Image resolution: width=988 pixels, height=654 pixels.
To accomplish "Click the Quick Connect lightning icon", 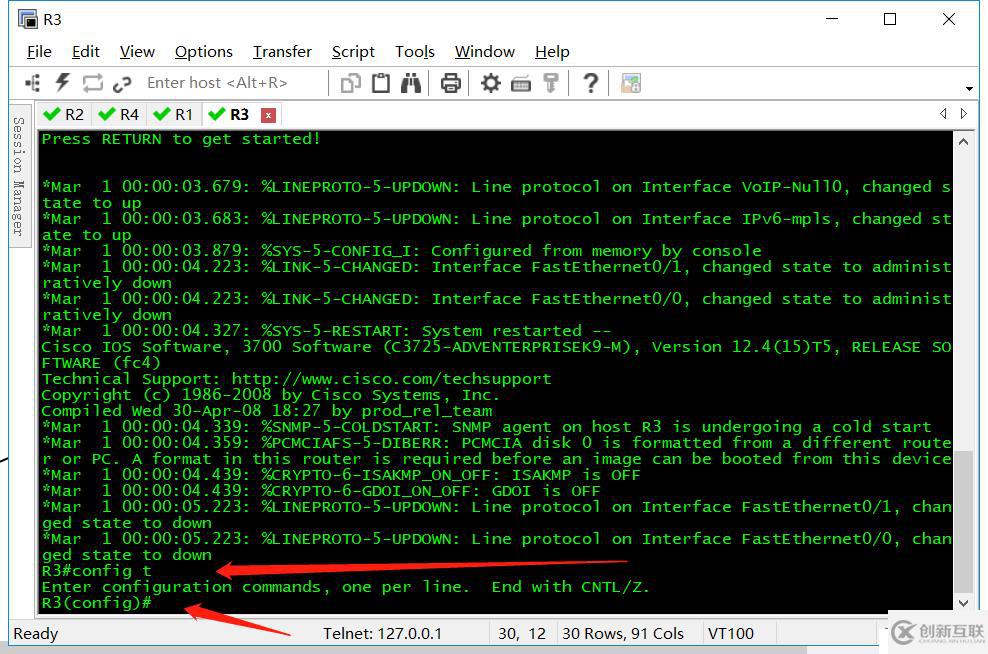I will [x=62, y=83].
